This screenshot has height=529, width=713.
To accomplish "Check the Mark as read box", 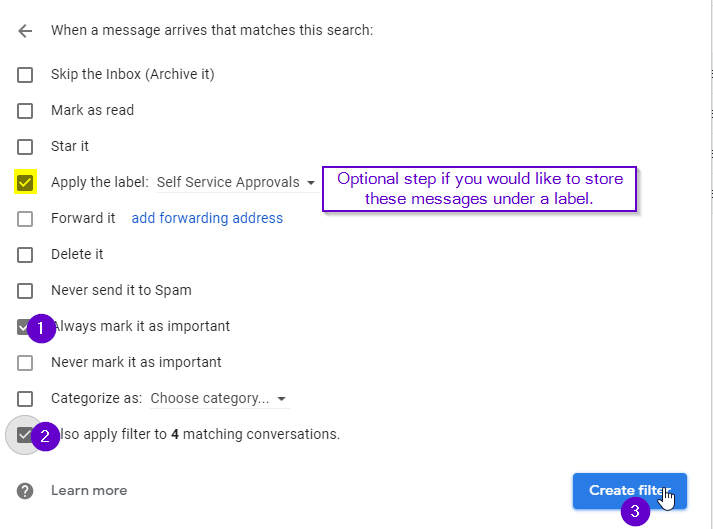I will click(x=25, y=111).
